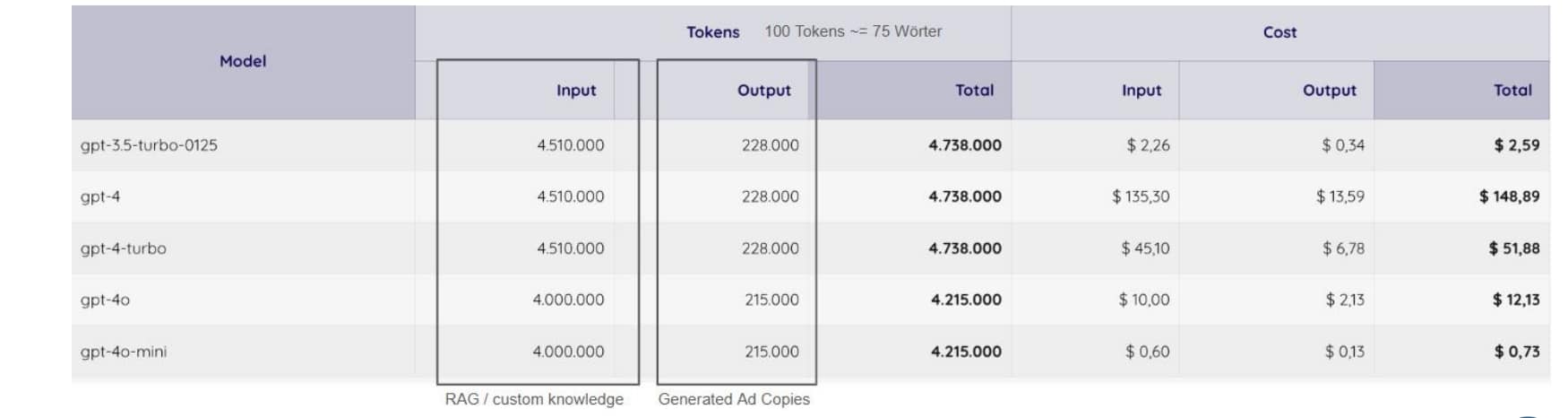The width and height of the screenshot is (1568, 418).
Task: Select the gpt-3.5-turbo-0125 model row
Action: click(x=149, y=145)
